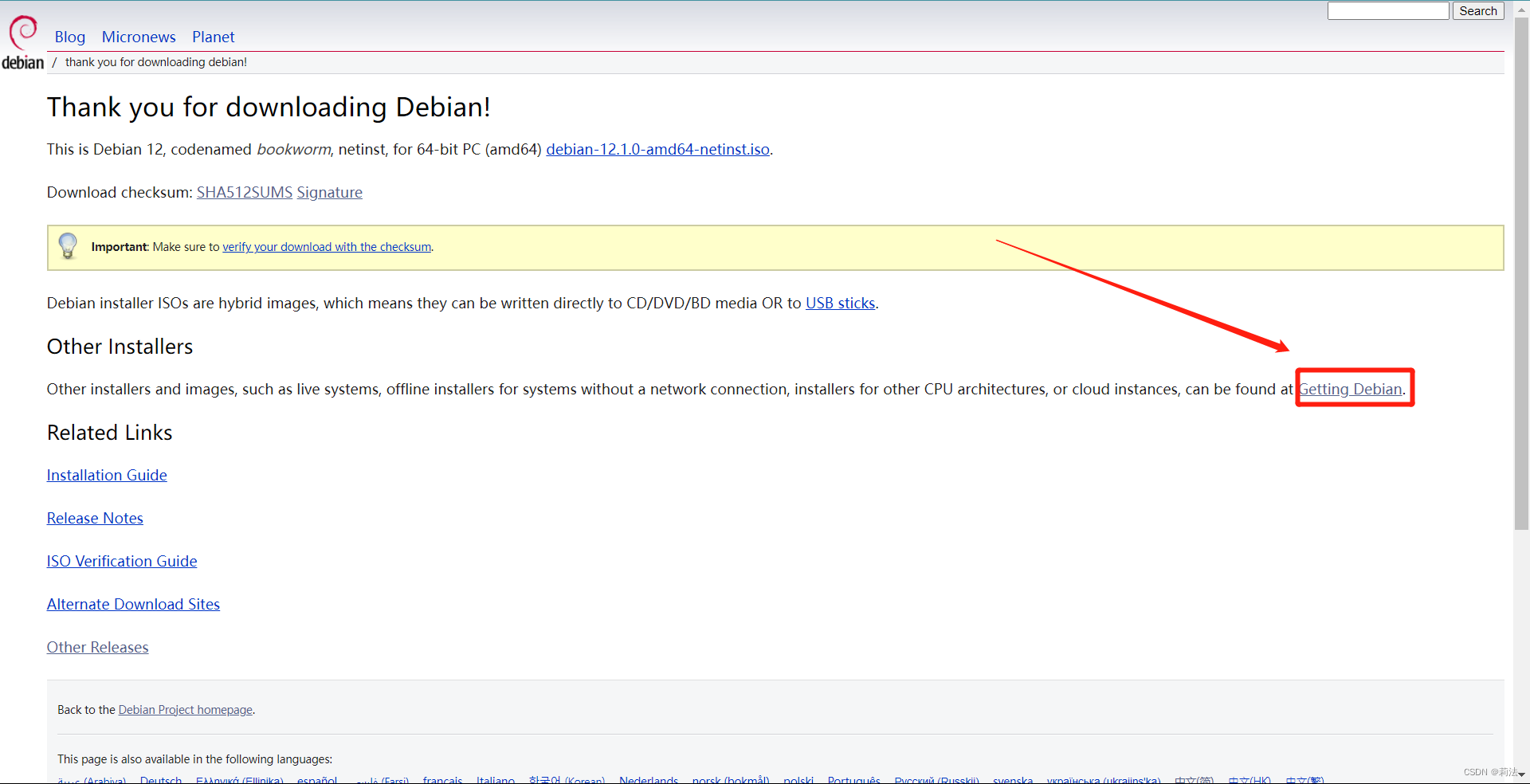Click the Debian swirl logo
The image size is (1530, 784).
(22, 42)
